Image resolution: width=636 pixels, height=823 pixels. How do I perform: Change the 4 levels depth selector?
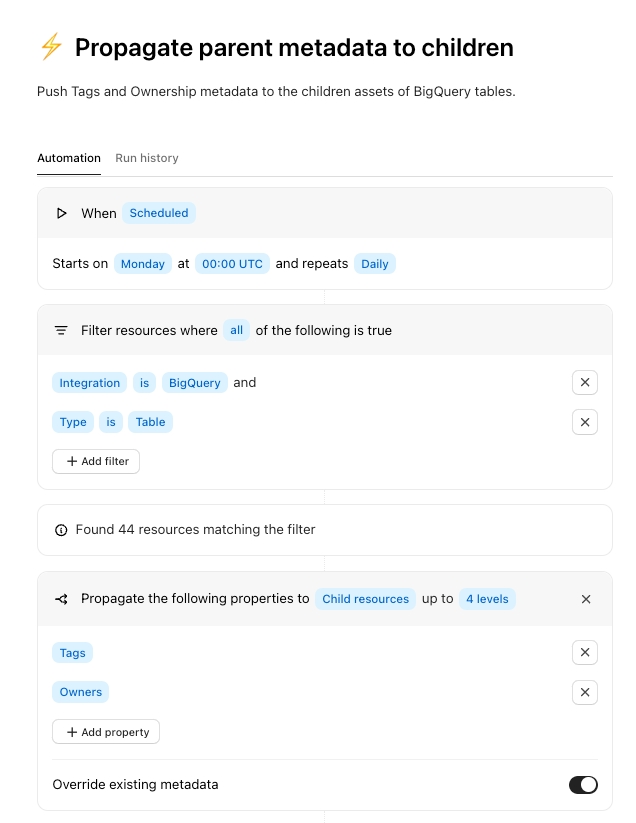[487, 599]
